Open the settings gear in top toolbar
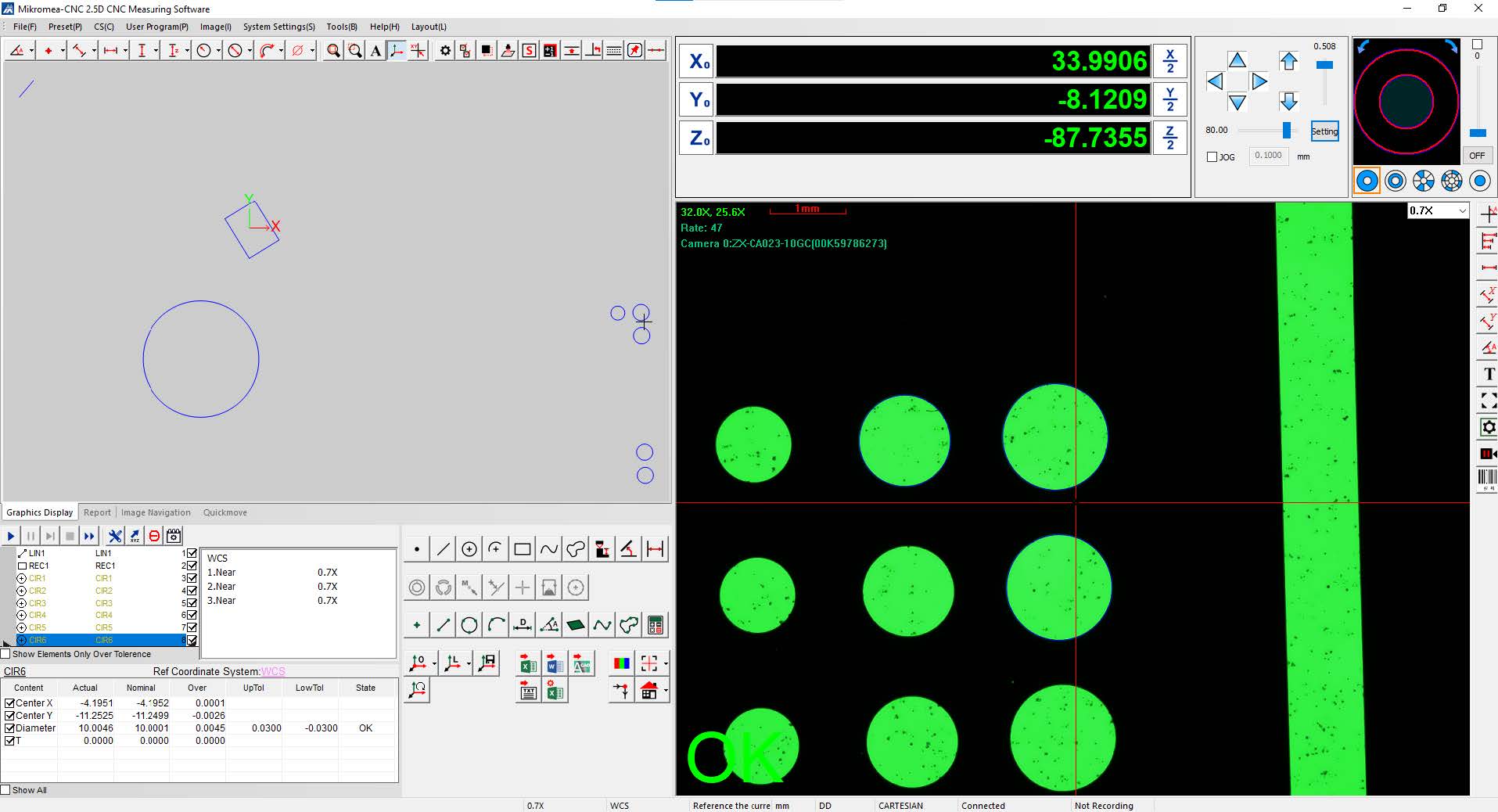The image size is (1498, 812). (x=445, y=51)
